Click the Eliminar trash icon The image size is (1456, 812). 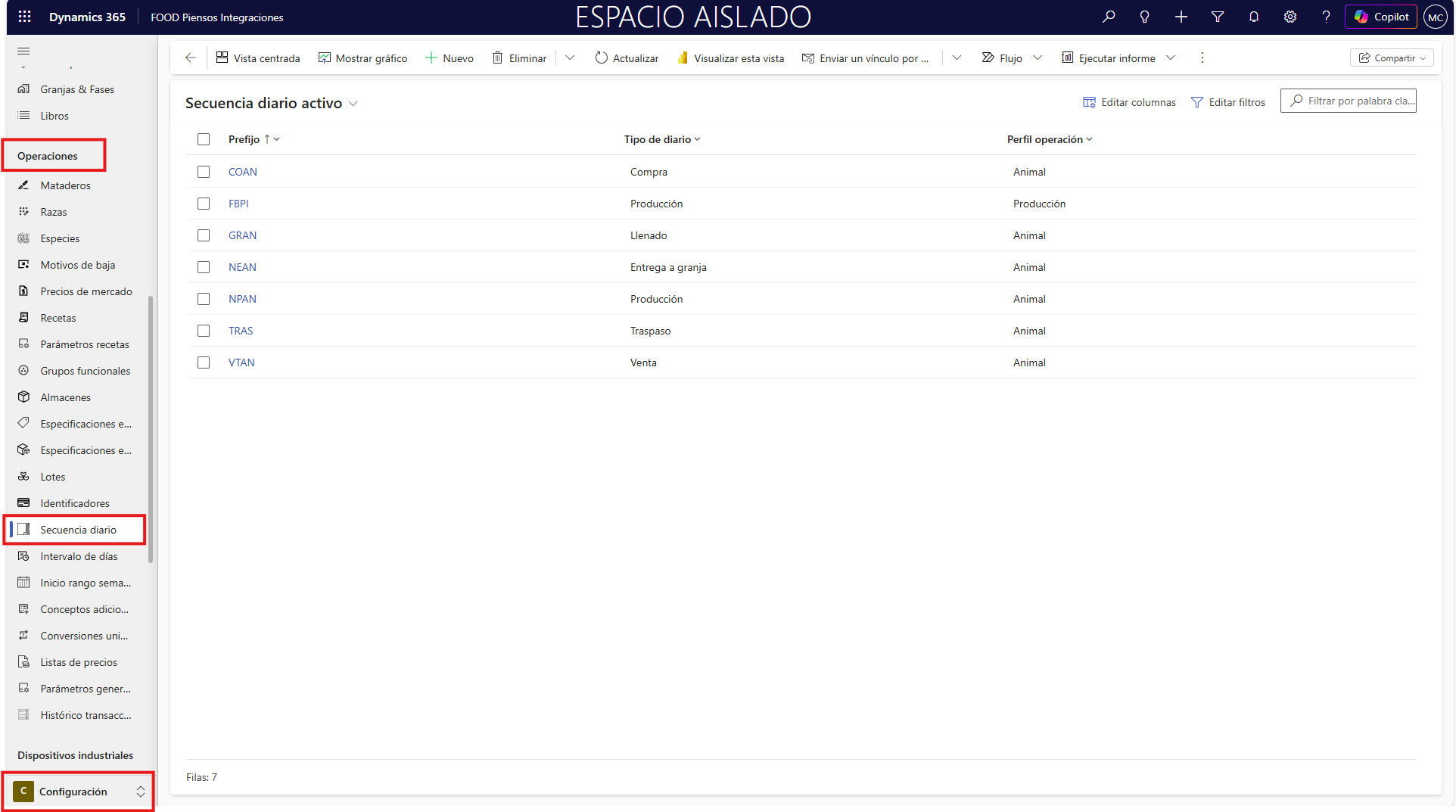(497, 58)
